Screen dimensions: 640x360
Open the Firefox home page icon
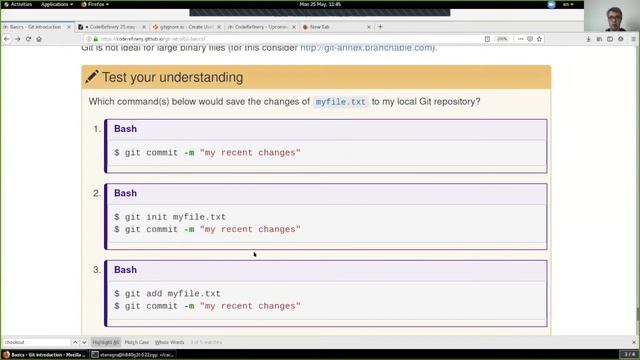pyautogui.click(x=39, y=39)
